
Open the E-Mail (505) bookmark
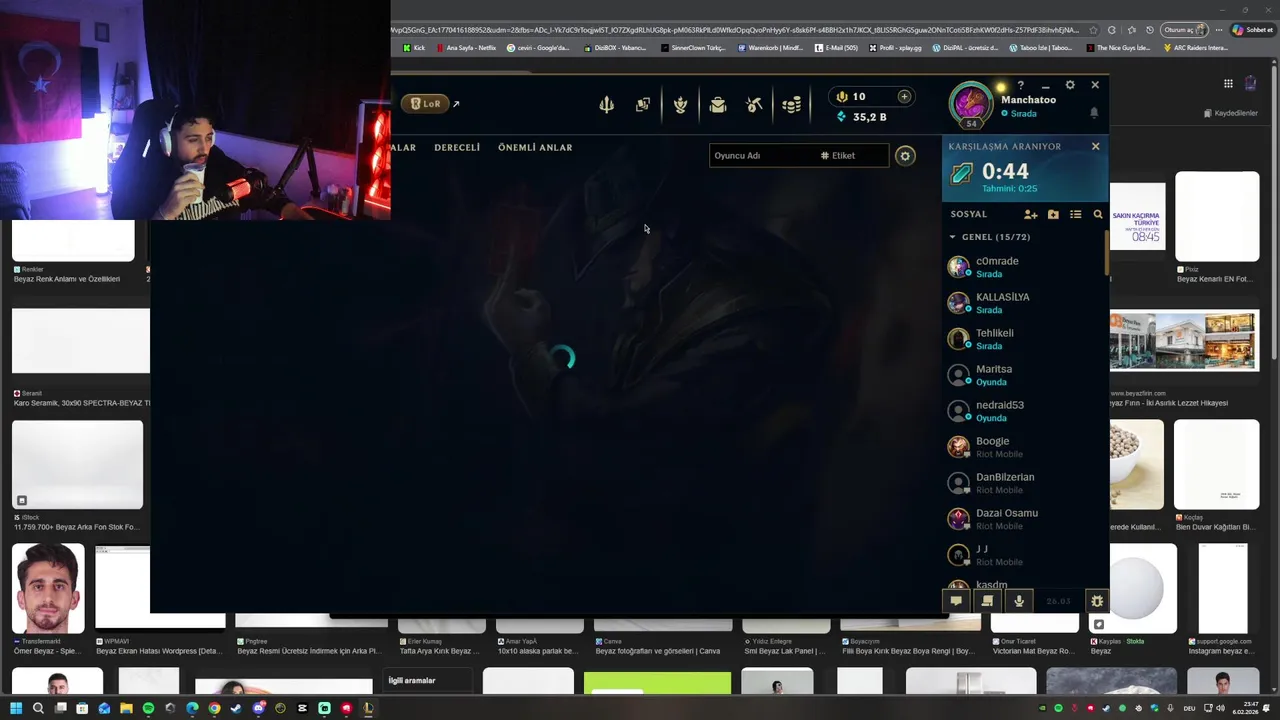pos(836,48)
